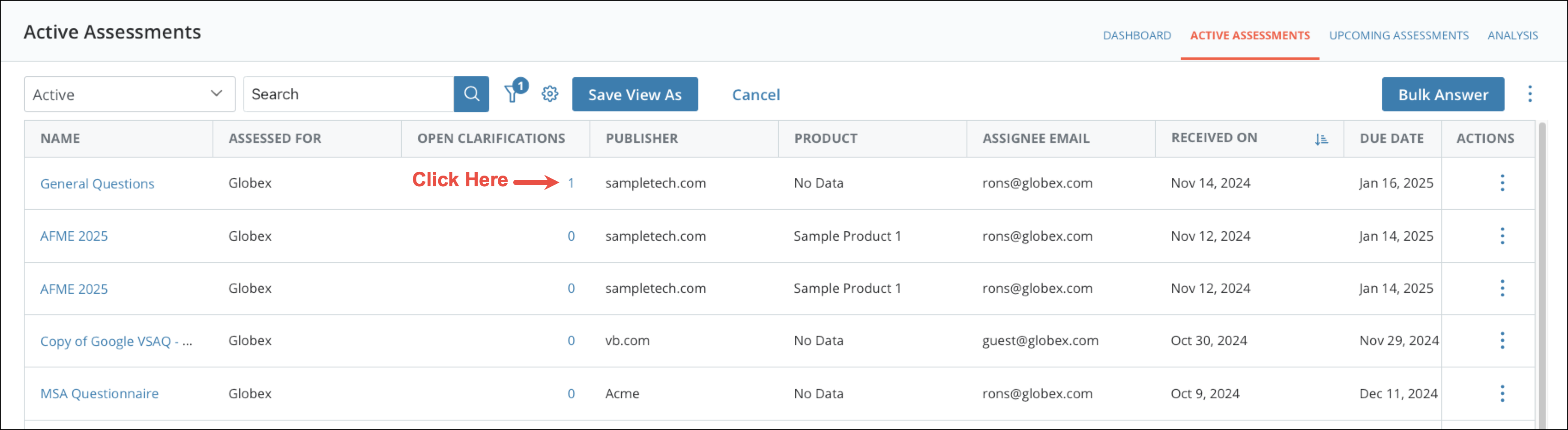This screenshot has width=1568, height=430.
Task: Open the filter funnel icon
Action: click(x=512, y=94)
